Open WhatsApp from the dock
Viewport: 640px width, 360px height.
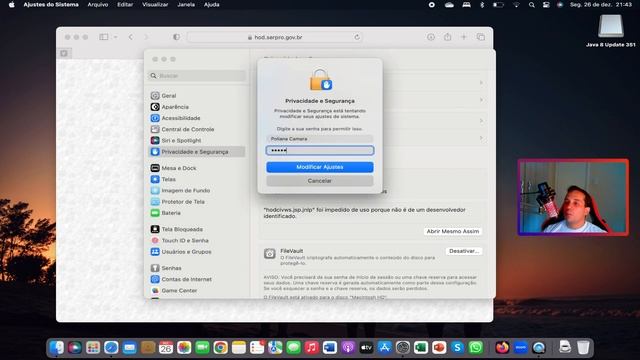pyautogui.click(x=476, y=348)
